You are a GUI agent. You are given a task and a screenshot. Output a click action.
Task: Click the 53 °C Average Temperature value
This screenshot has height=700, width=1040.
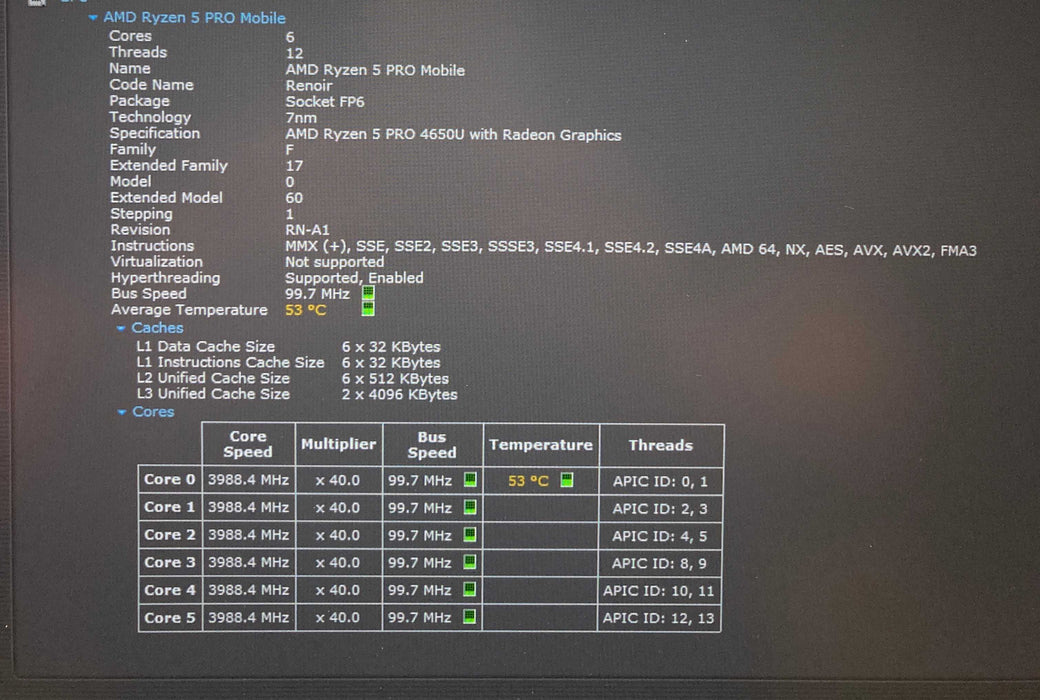point(306,310)
